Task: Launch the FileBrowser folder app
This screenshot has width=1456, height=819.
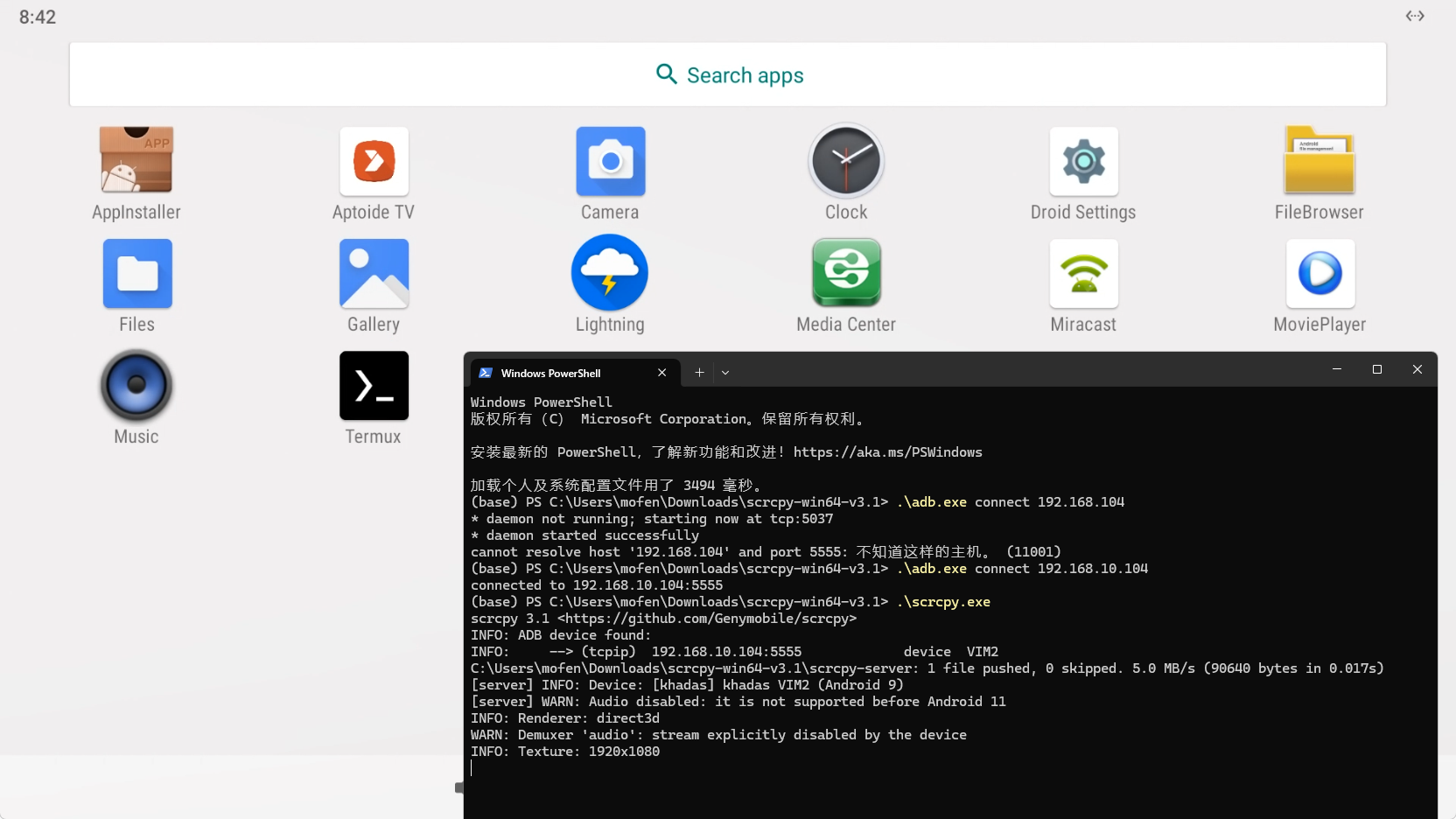Action: pos(1319,161)
